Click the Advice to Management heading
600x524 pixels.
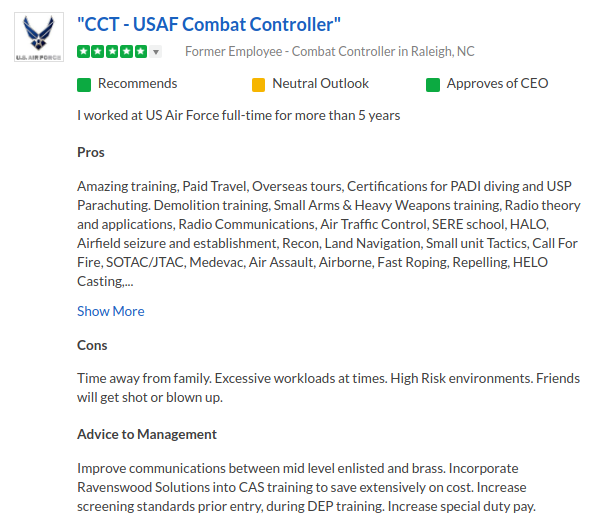147,434
